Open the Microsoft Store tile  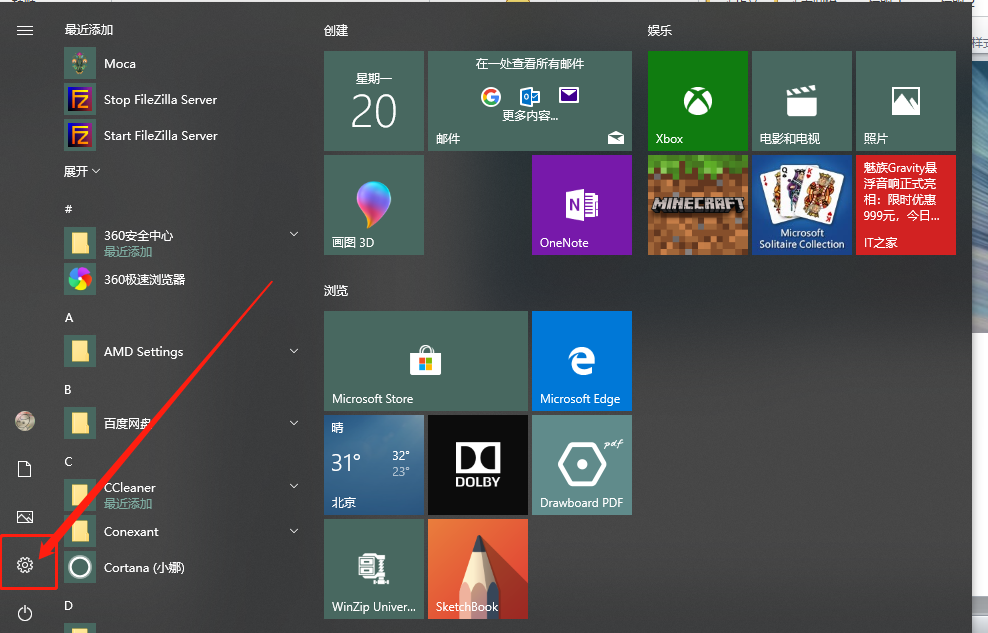(x=426, y=361)
